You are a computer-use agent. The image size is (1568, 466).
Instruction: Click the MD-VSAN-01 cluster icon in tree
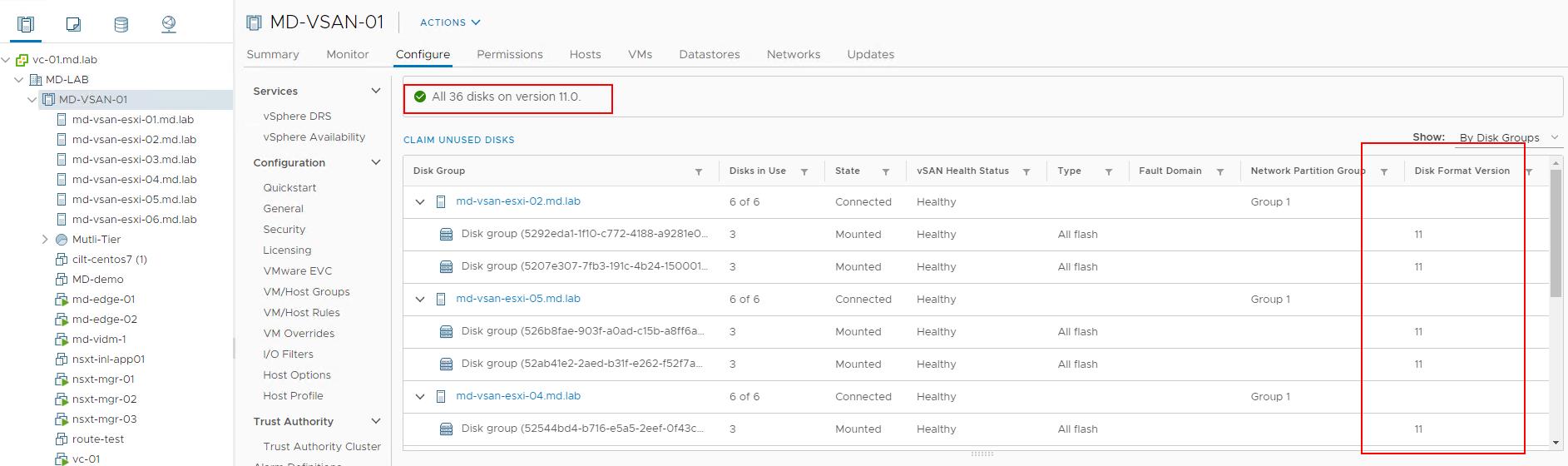tap(48, 100)
